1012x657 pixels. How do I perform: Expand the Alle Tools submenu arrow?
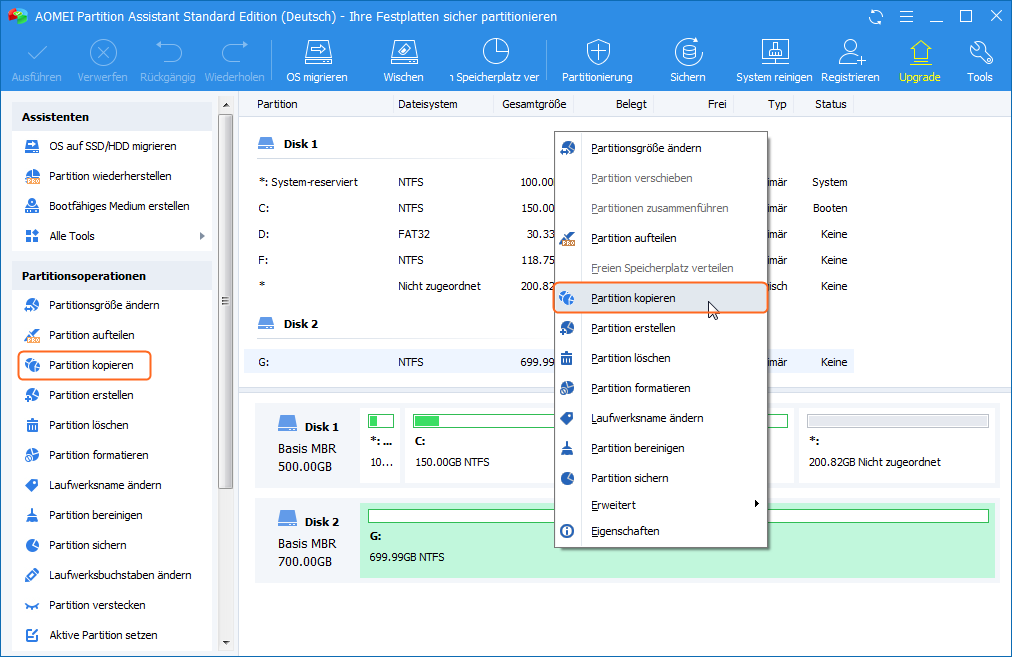pyautogui.click(x=202, y=236)
